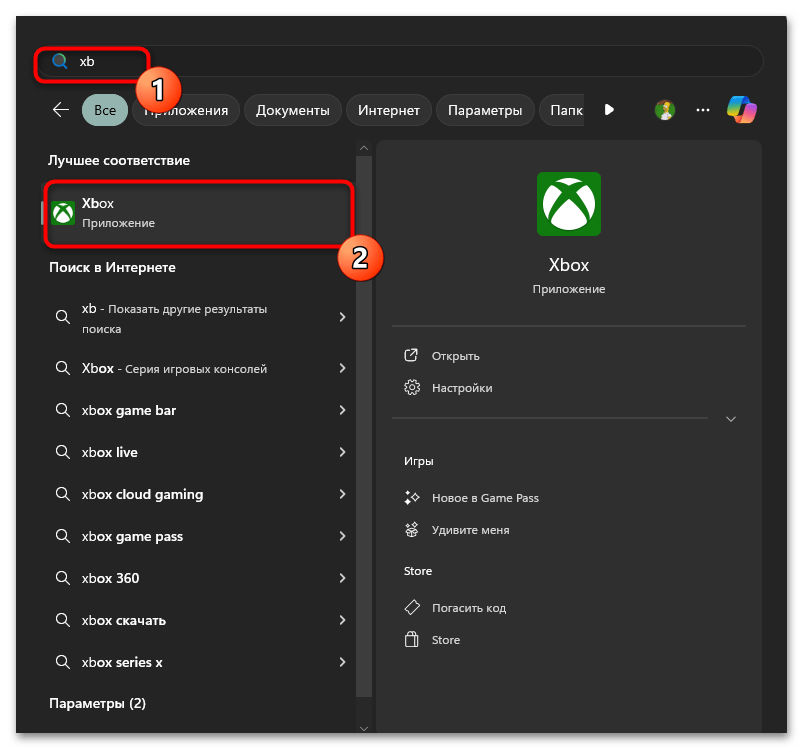Viewport: 803px width, 749px height.
Task: Click magnifier icon beside 'xbox скачать'
Action: [62, 620]
